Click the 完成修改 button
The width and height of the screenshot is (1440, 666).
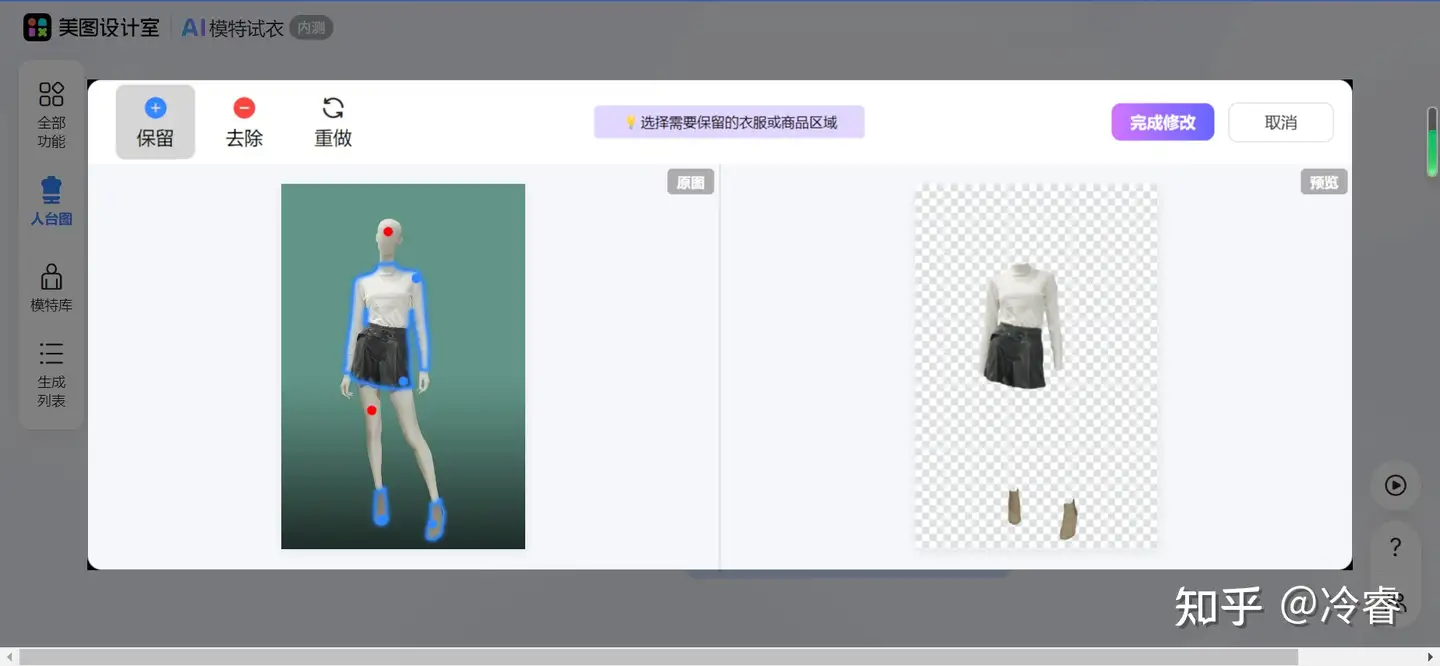[x=1162, y=122]
